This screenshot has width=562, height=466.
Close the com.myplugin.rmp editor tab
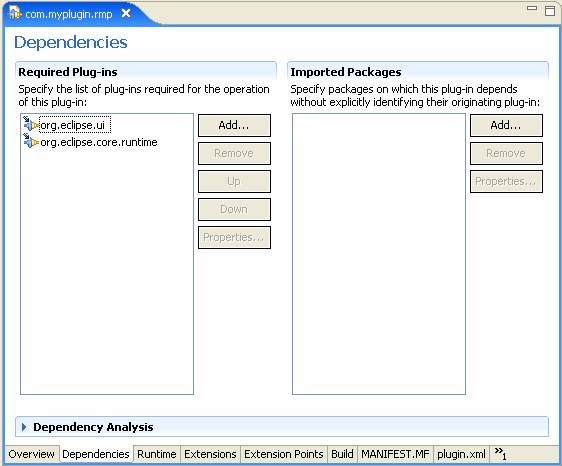click(126, 13)
